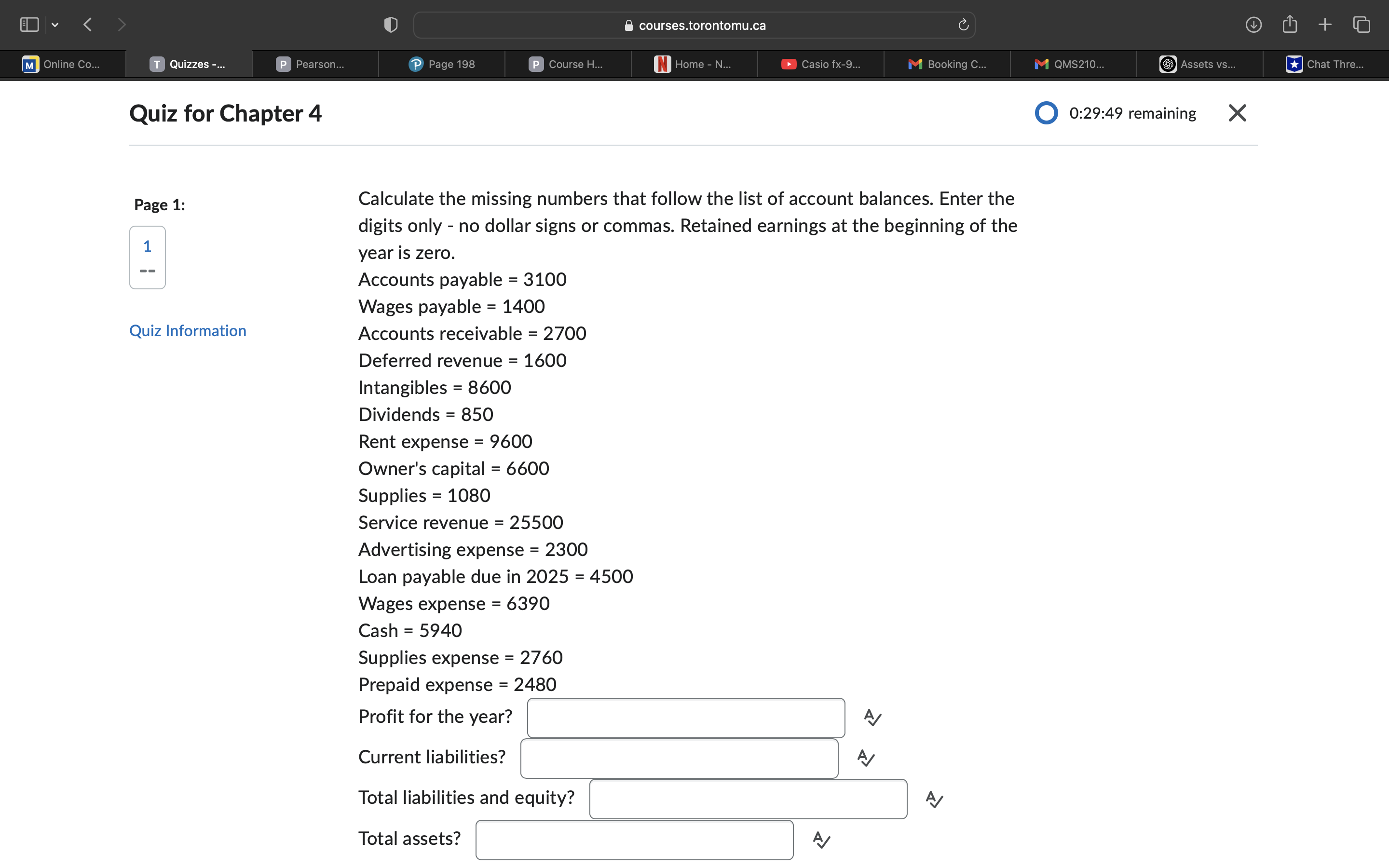Open the Quiz Information link
This screenshot has width=1389, height=868.
pyautogui.click(x=188, y=331)
